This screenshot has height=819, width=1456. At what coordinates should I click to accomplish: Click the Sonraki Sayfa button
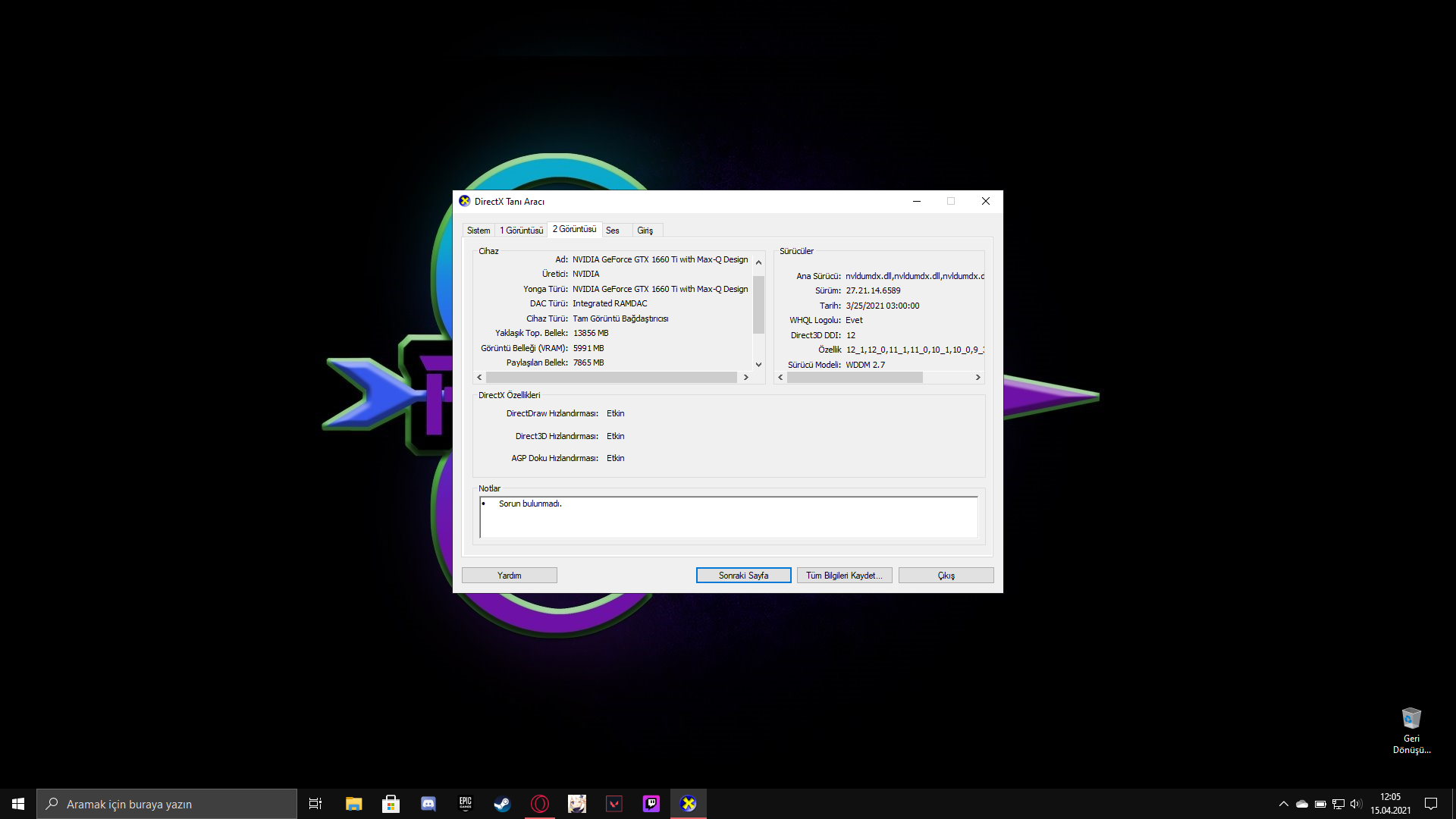[743, 576]
